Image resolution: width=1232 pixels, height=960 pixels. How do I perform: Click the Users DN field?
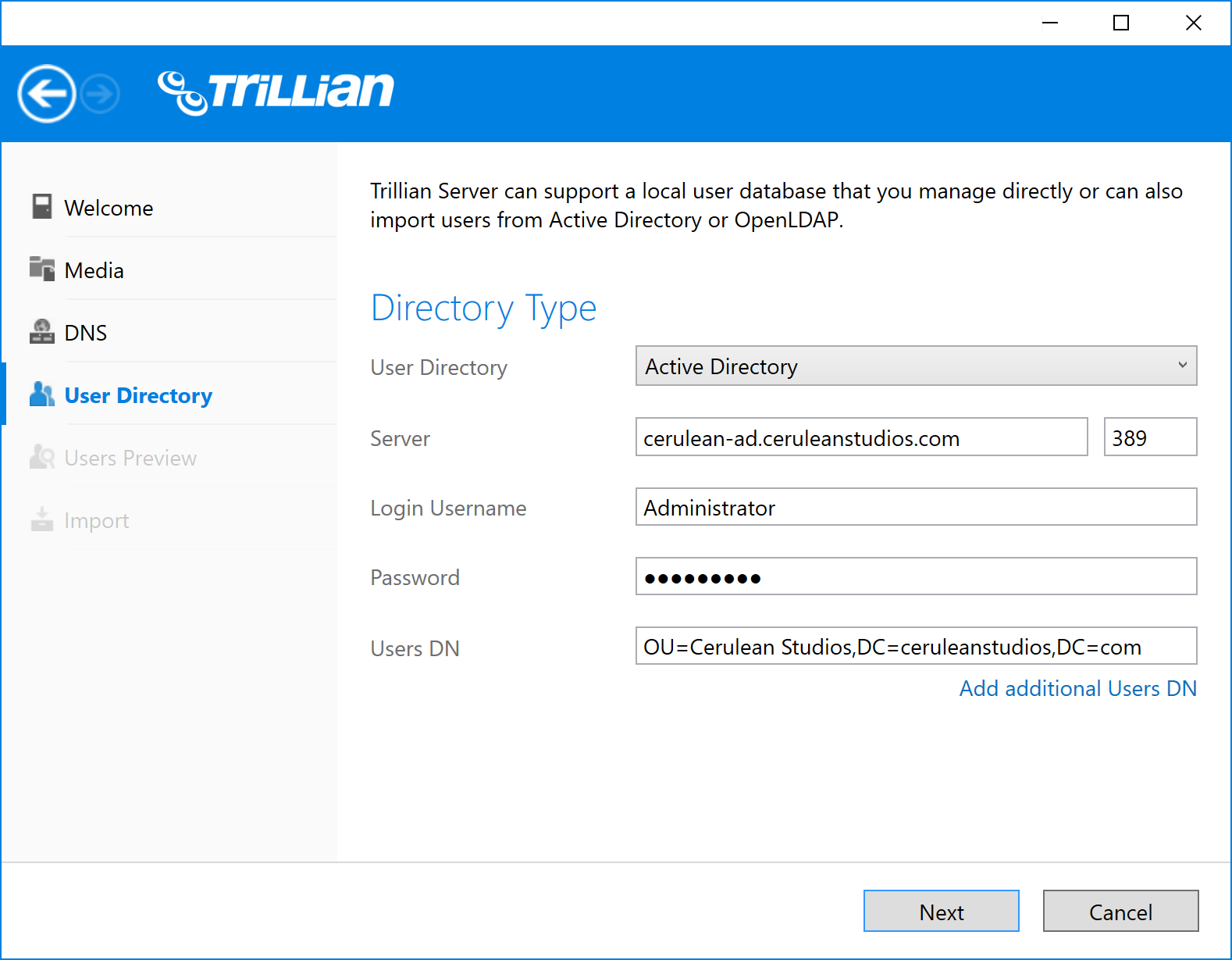tap(916, 646)
